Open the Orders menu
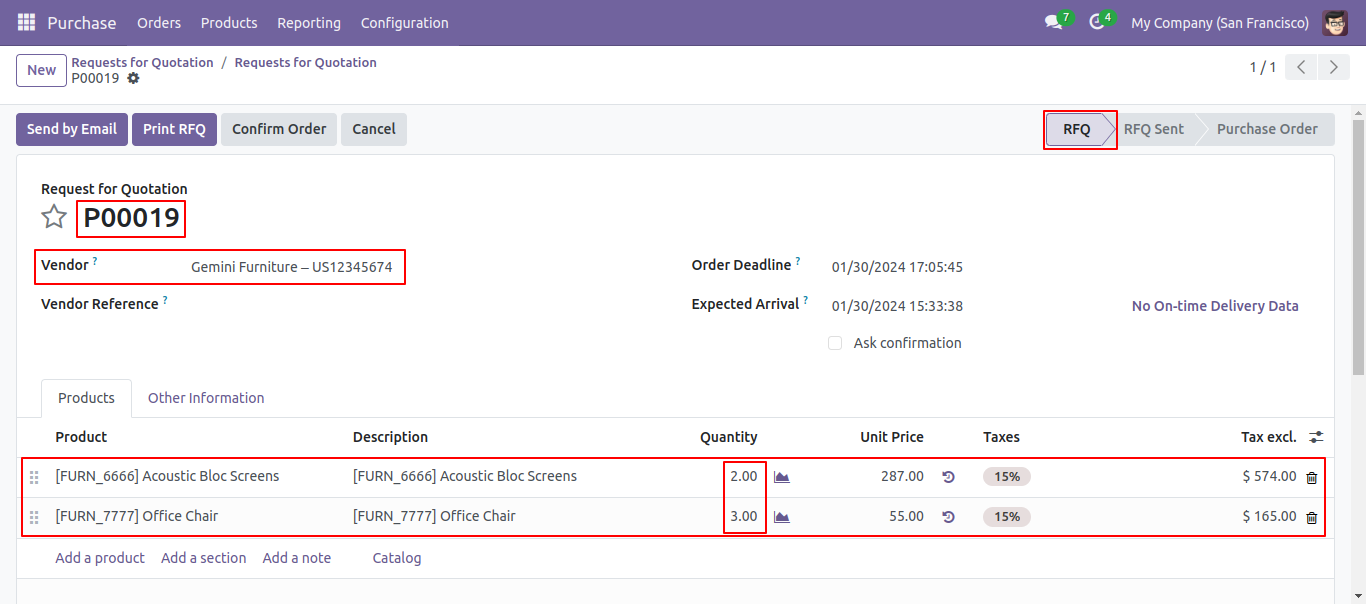 tap(159, 22)
